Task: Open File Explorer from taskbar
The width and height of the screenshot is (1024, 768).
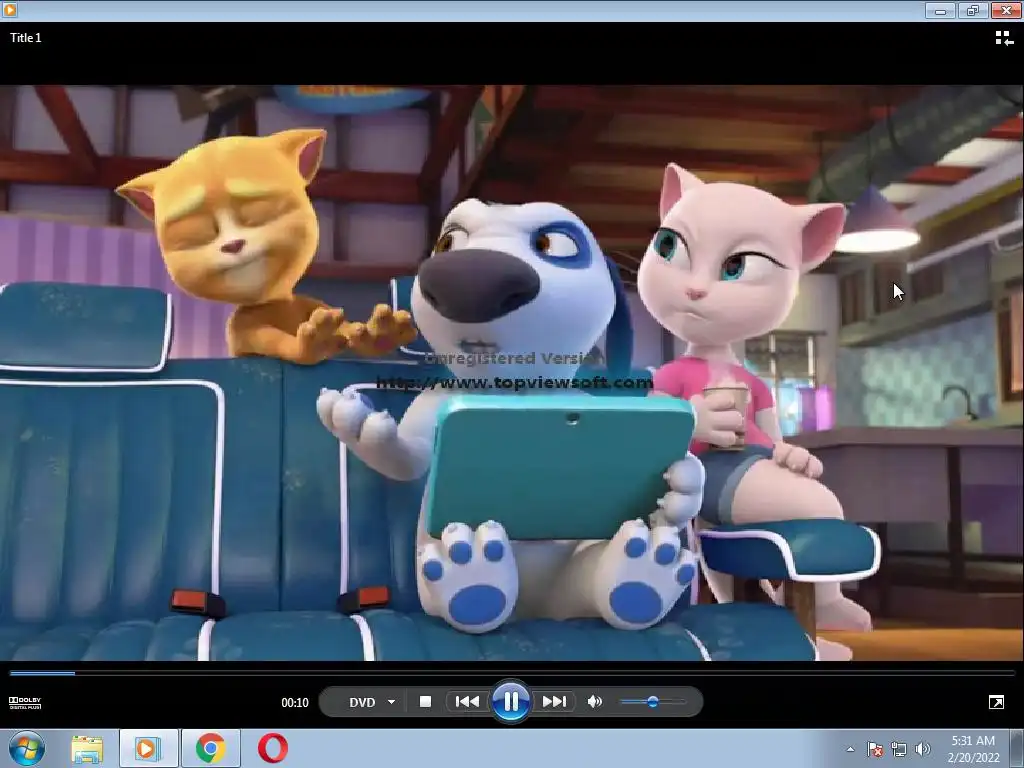Action: coord(87,749)
